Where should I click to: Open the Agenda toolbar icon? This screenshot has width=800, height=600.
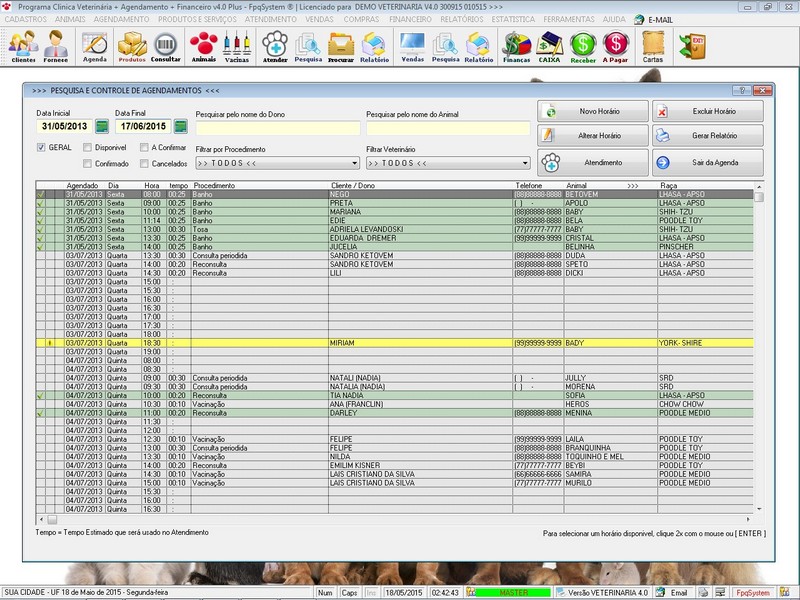tap(95, 46)
